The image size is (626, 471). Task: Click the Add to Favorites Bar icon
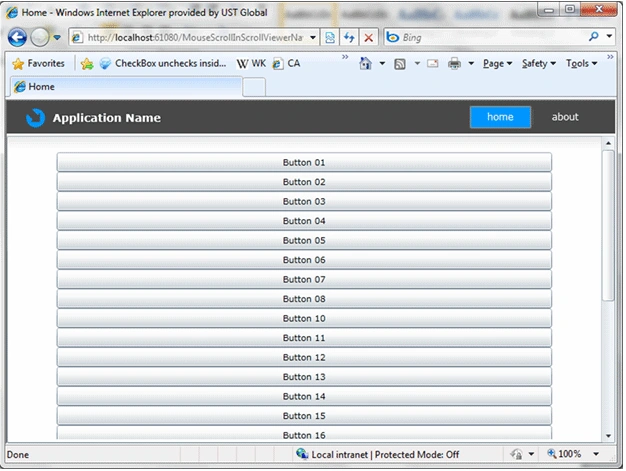(x=87, y=63)
